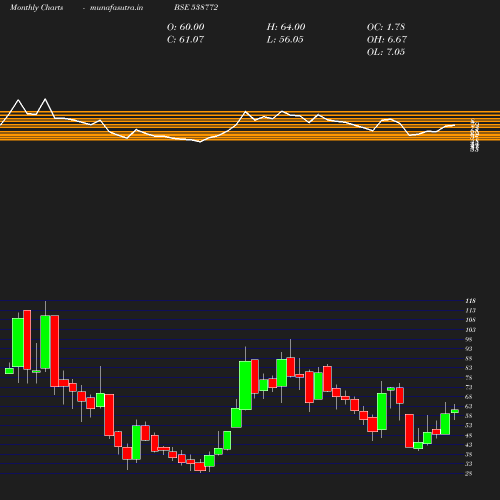
Task: Click the 113 price axis label
Action: (x=470, y=311)
